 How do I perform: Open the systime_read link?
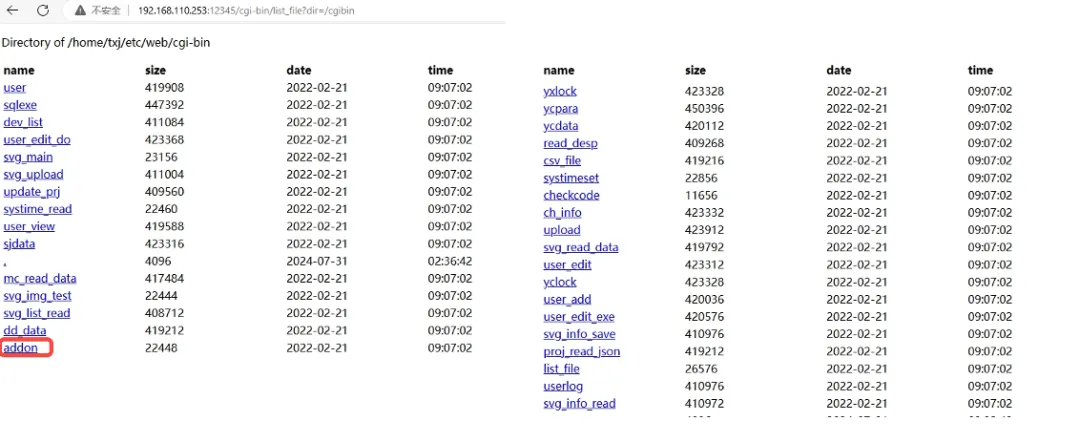click(x=38, y=209)
